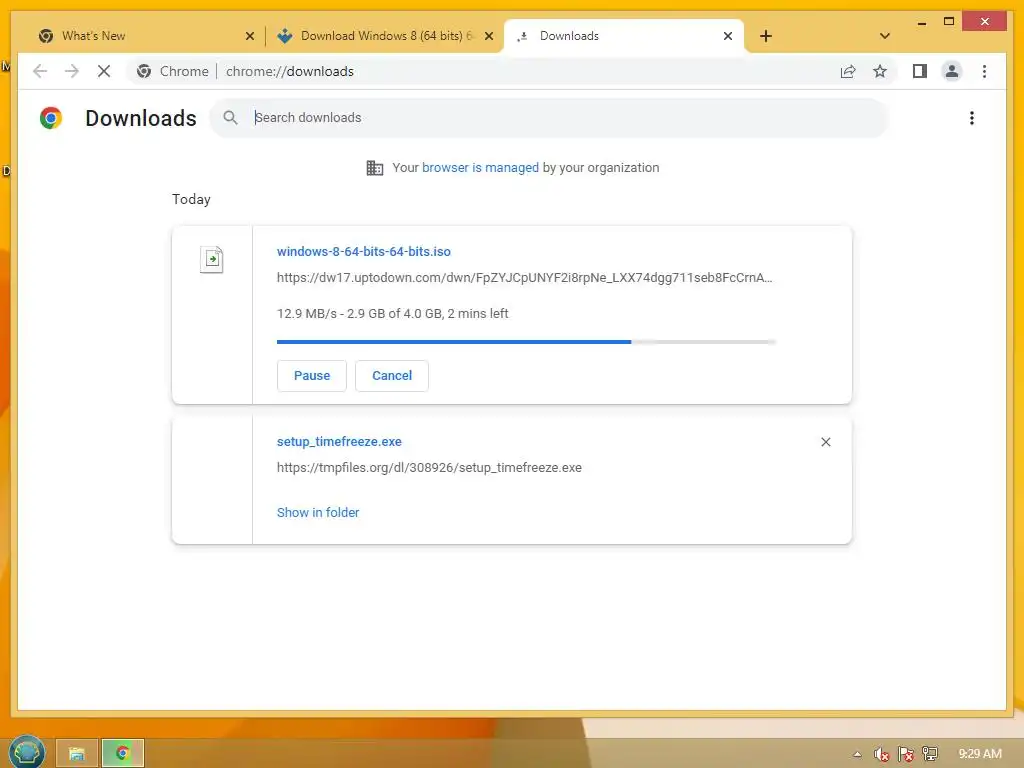1024x768 pixels.
Task: Toggle the side panel button
Action: pyautogui.click(x=920, y=71)
